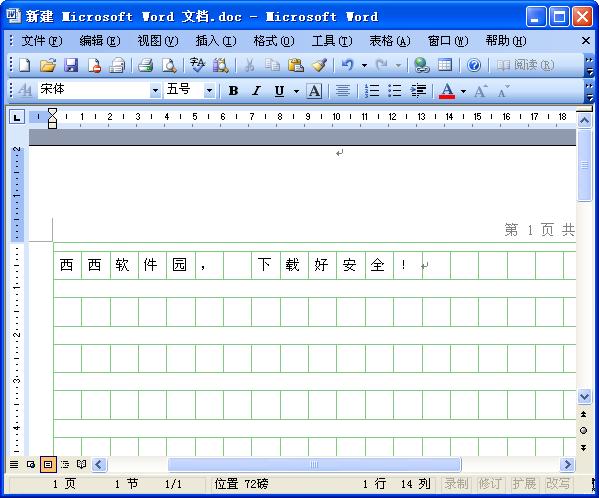This screenshot has width=599, height=498.
Task: Toggle Underline formatting
Action: 279,91
